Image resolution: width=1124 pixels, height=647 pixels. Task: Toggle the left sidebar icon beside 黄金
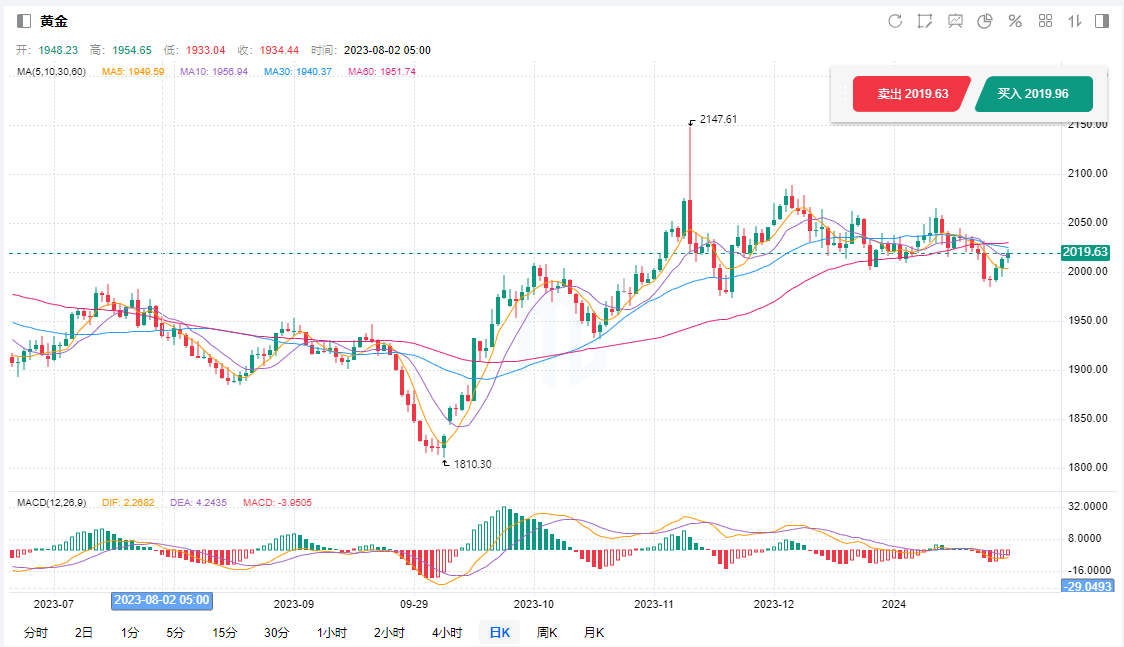(x=24, y=21)
